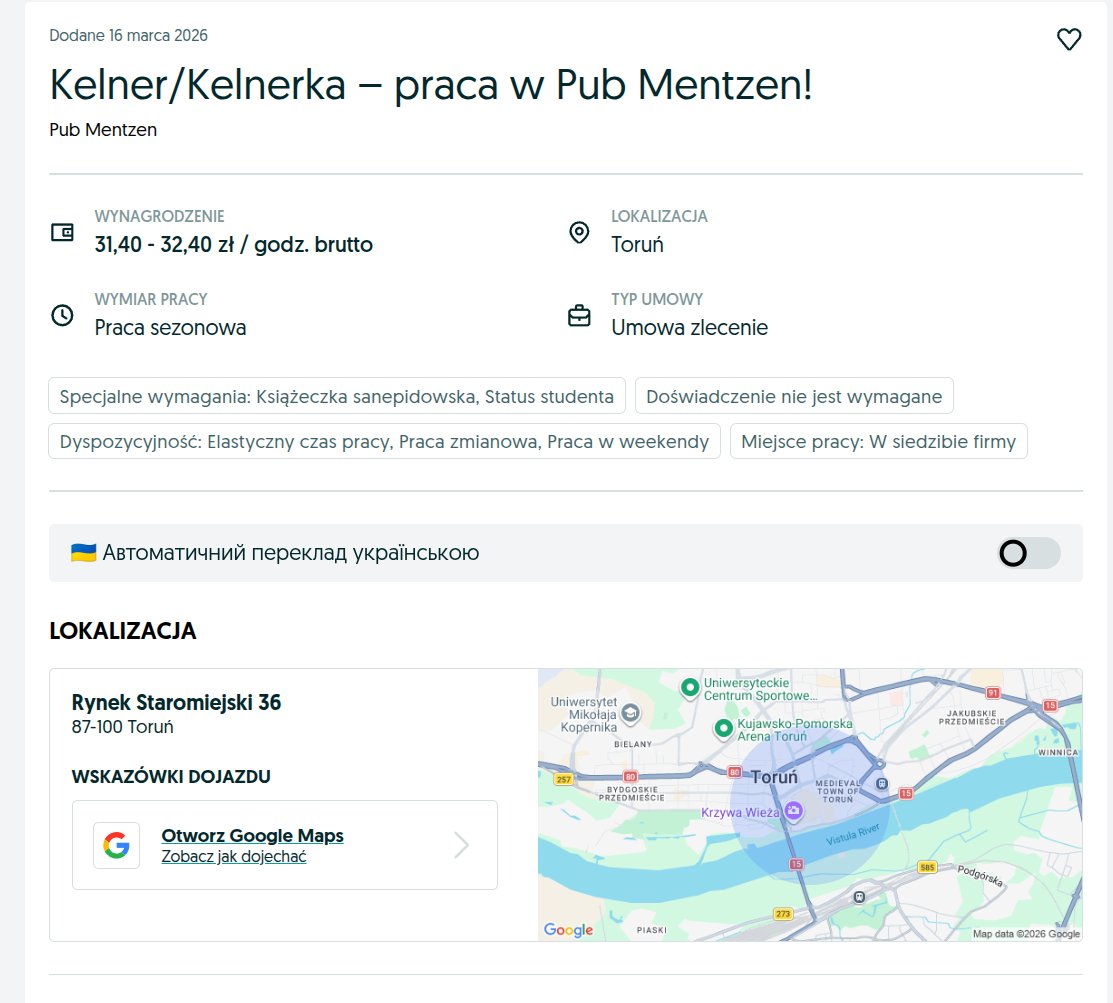Click the Specjalne wymagania tag
This screenshot has height=1003, width=1113.
click(x=336, y=396)
